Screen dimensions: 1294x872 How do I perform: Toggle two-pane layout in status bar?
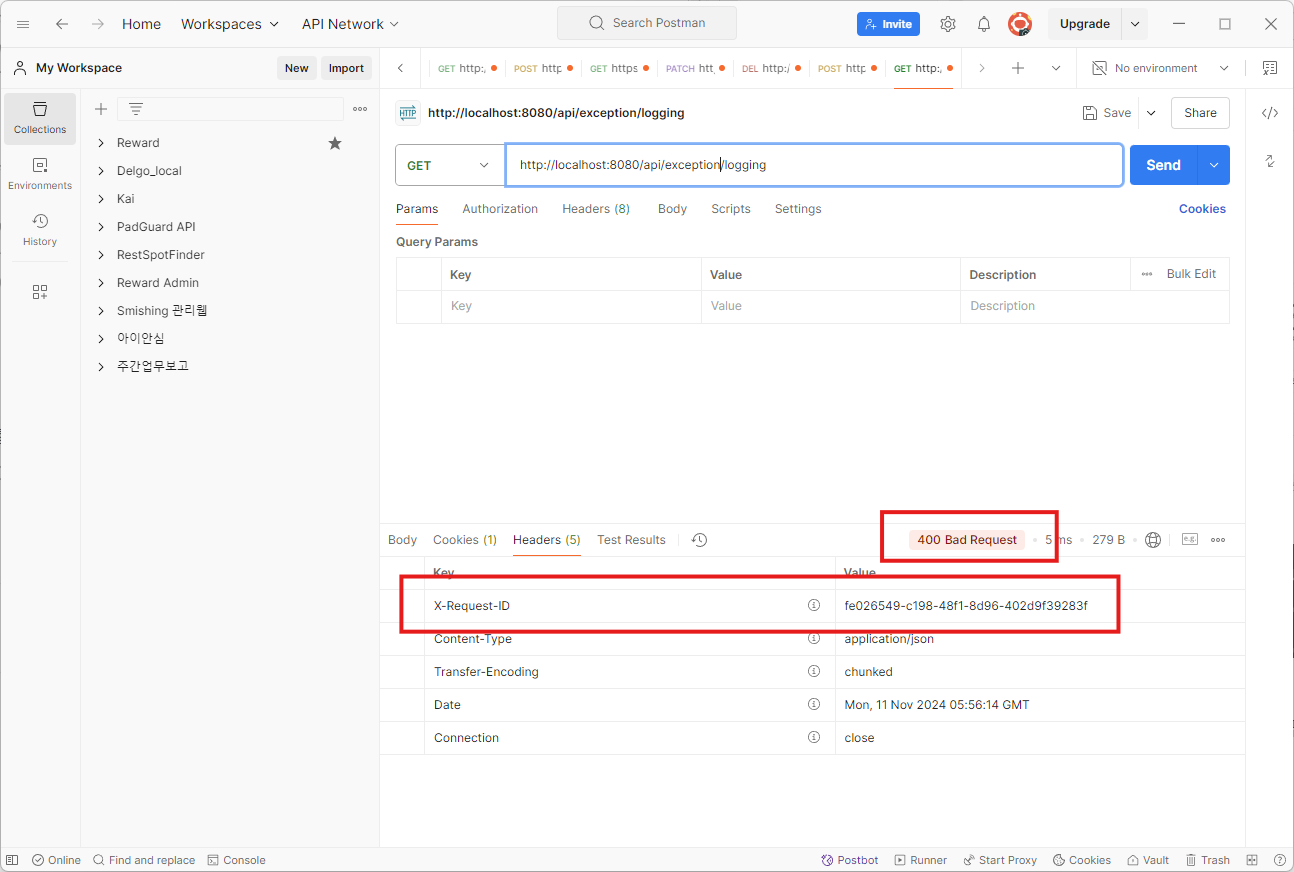point(1252,860)
